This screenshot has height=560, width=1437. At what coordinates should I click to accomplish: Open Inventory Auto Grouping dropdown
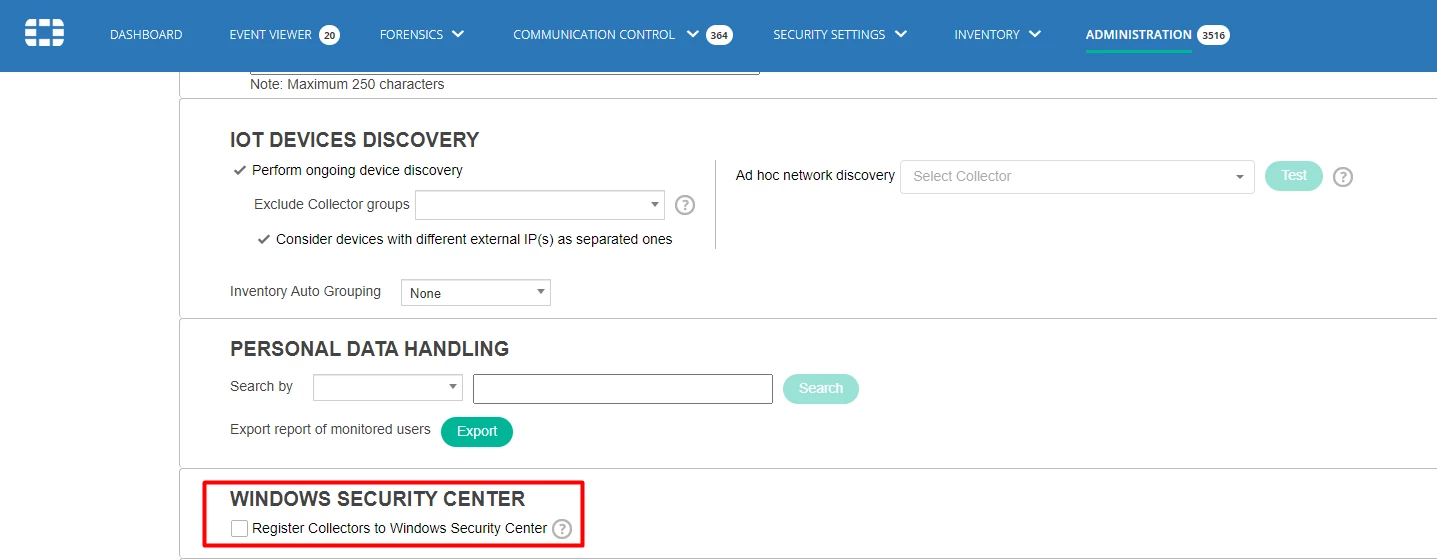pos(476,293)
